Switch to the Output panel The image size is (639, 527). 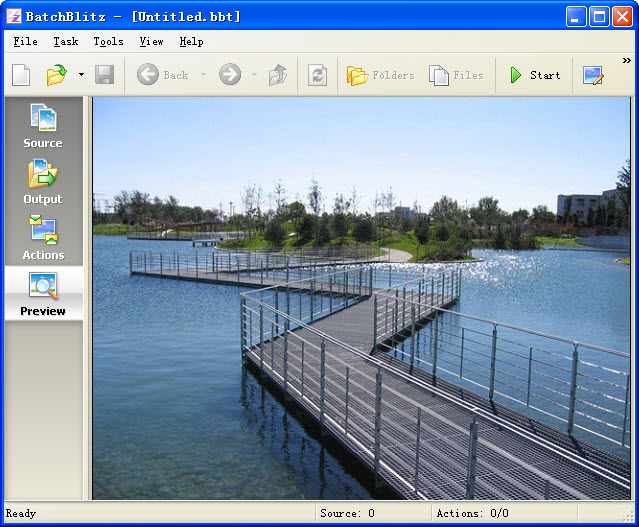(43, 182)
